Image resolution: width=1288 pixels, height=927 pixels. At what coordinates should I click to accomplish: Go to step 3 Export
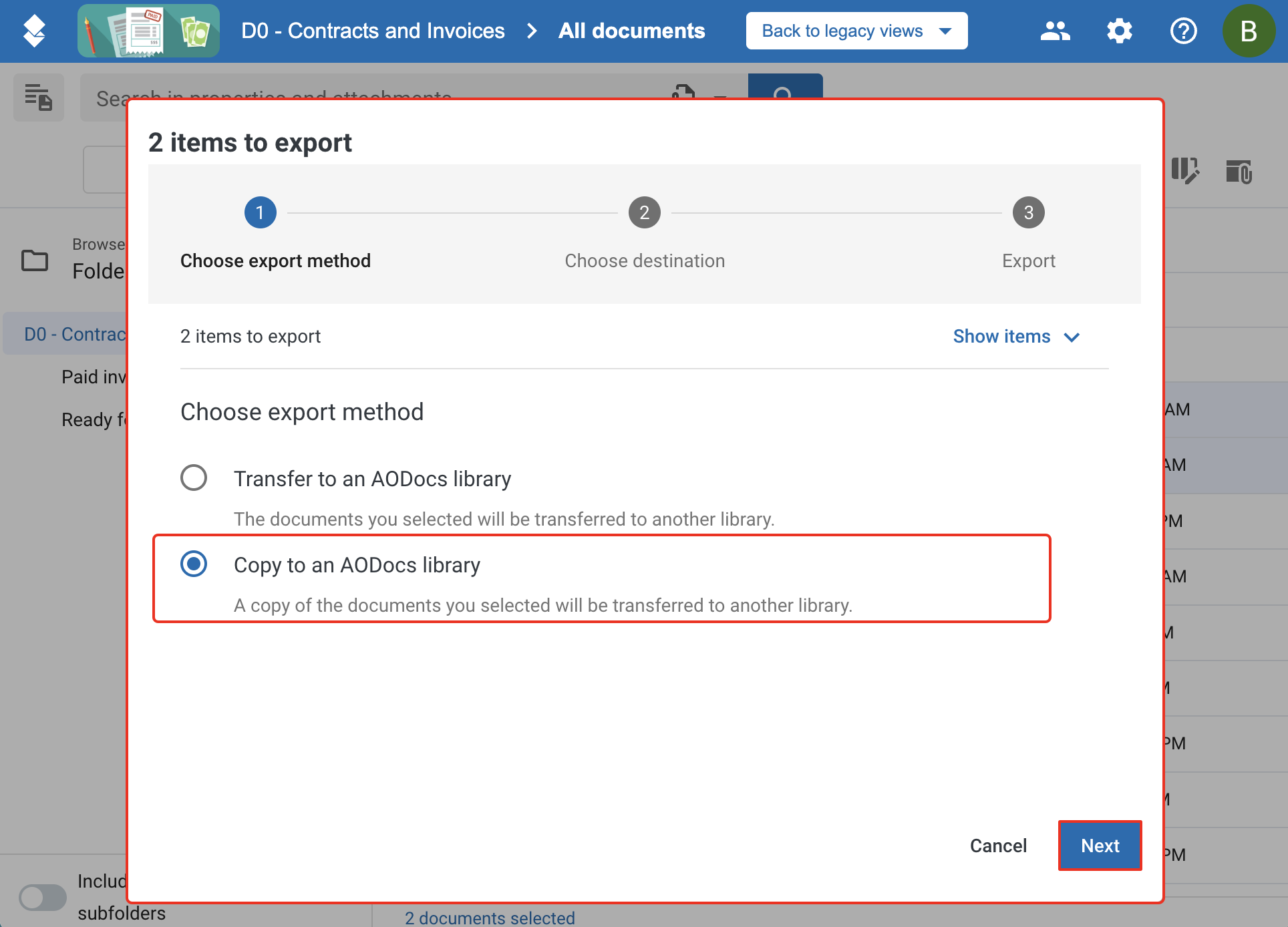(x=1029, y=212)
